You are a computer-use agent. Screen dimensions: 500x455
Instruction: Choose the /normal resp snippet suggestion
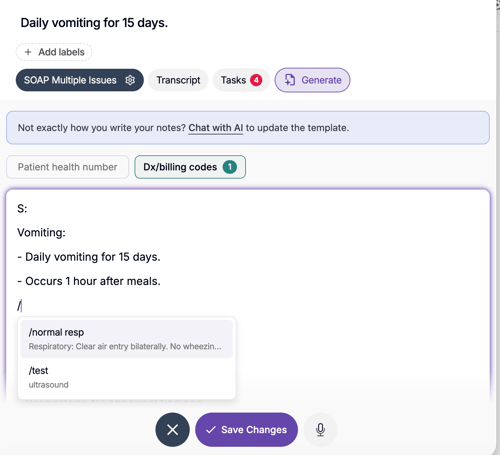tap(127, 339)
